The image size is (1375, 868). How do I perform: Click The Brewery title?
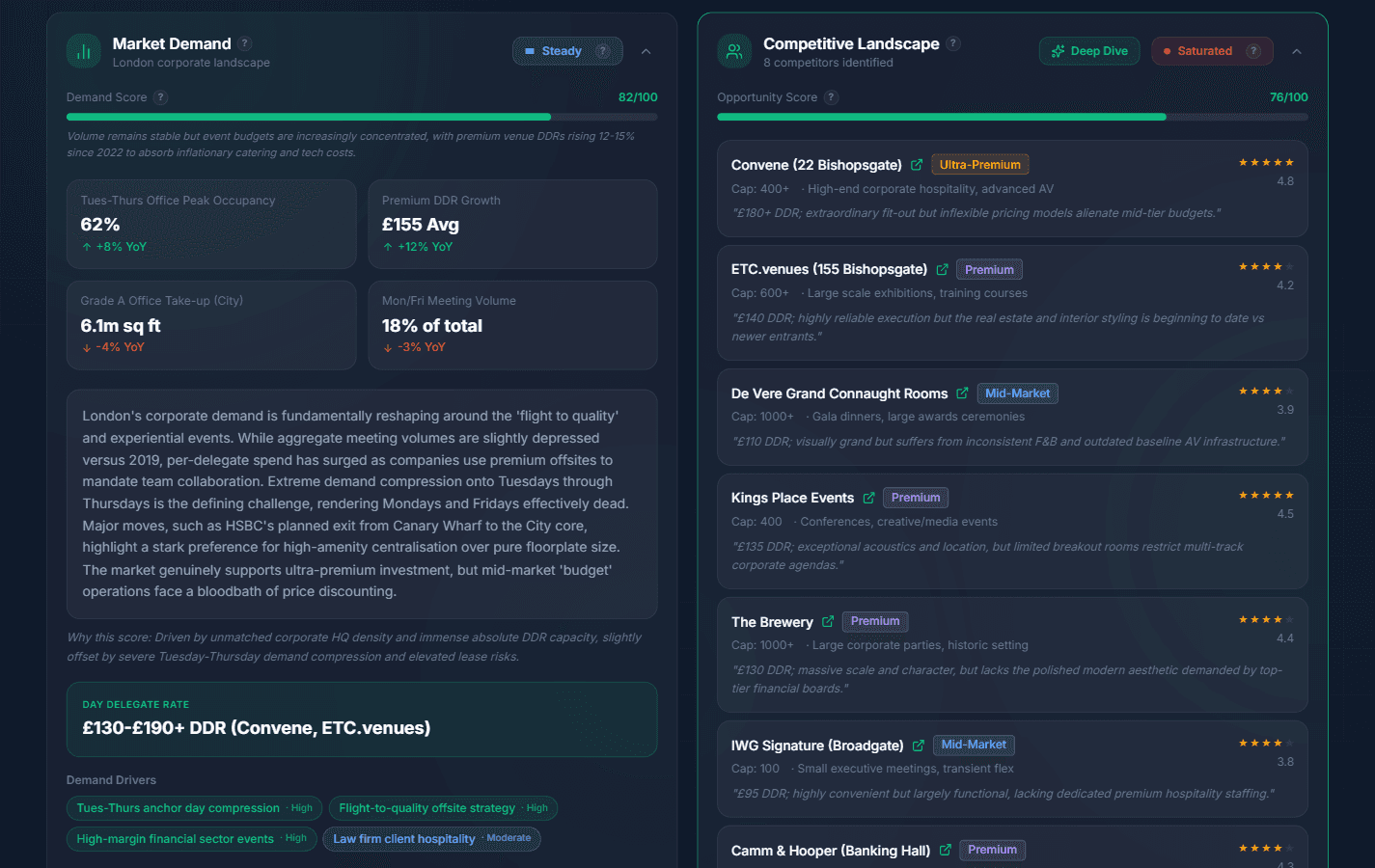(x=772, y=622)
